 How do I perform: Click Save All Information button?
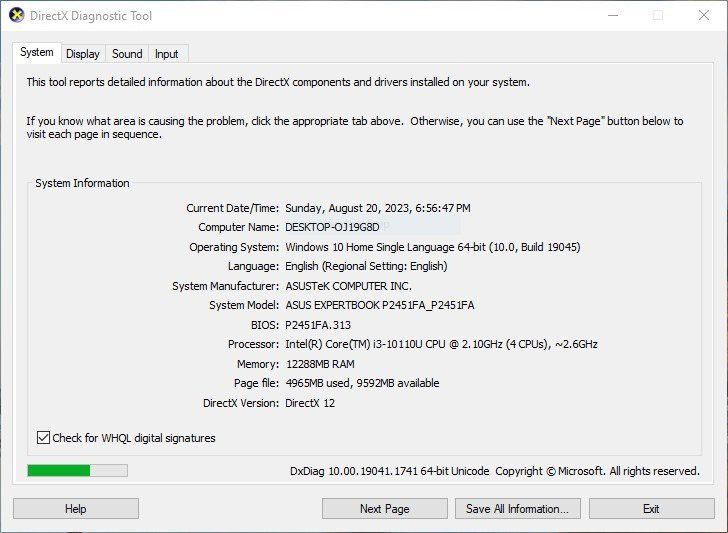coord(518,508)
